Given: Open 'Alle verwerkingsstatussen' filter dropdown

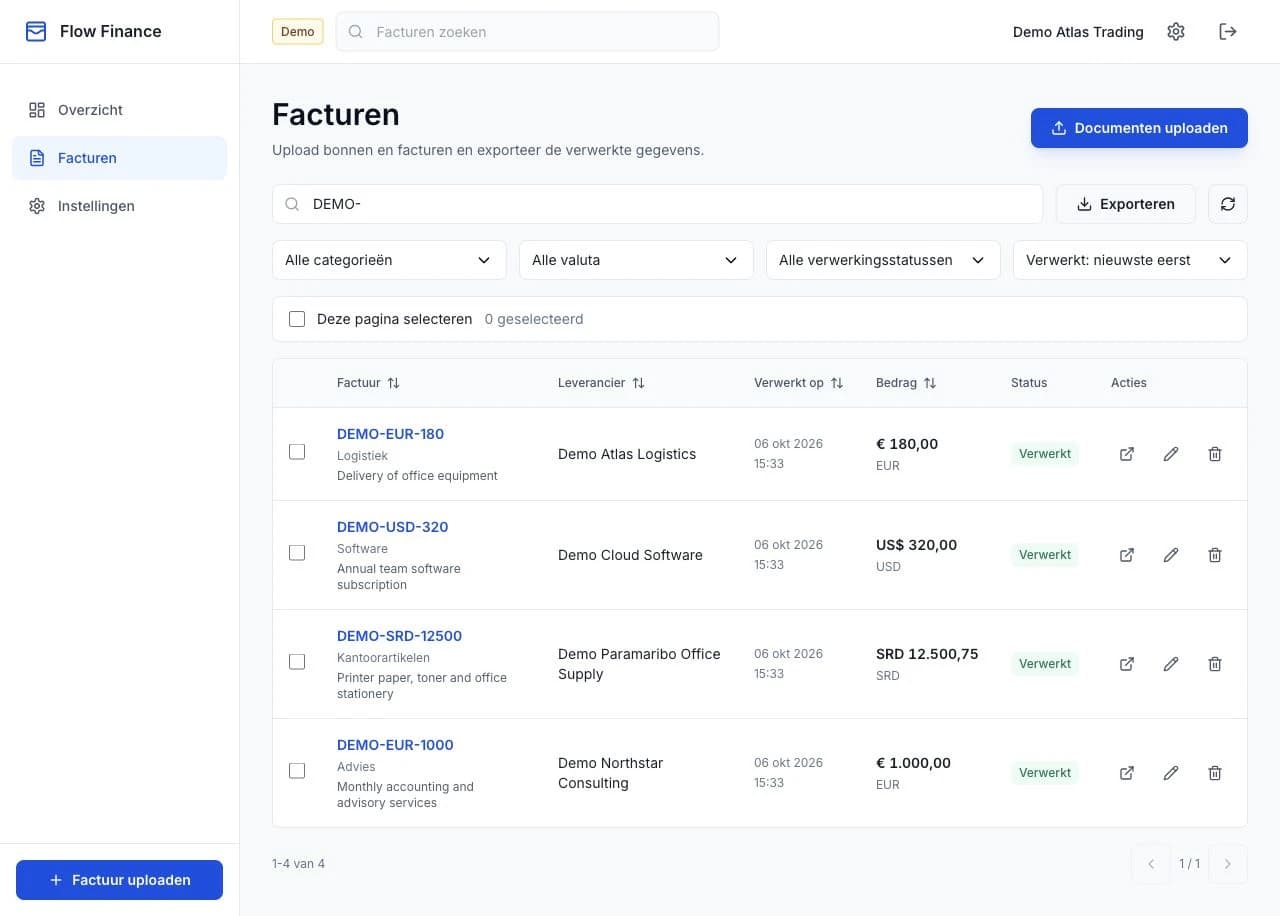Looking at the screenshot, I should (x=883, y=260).
